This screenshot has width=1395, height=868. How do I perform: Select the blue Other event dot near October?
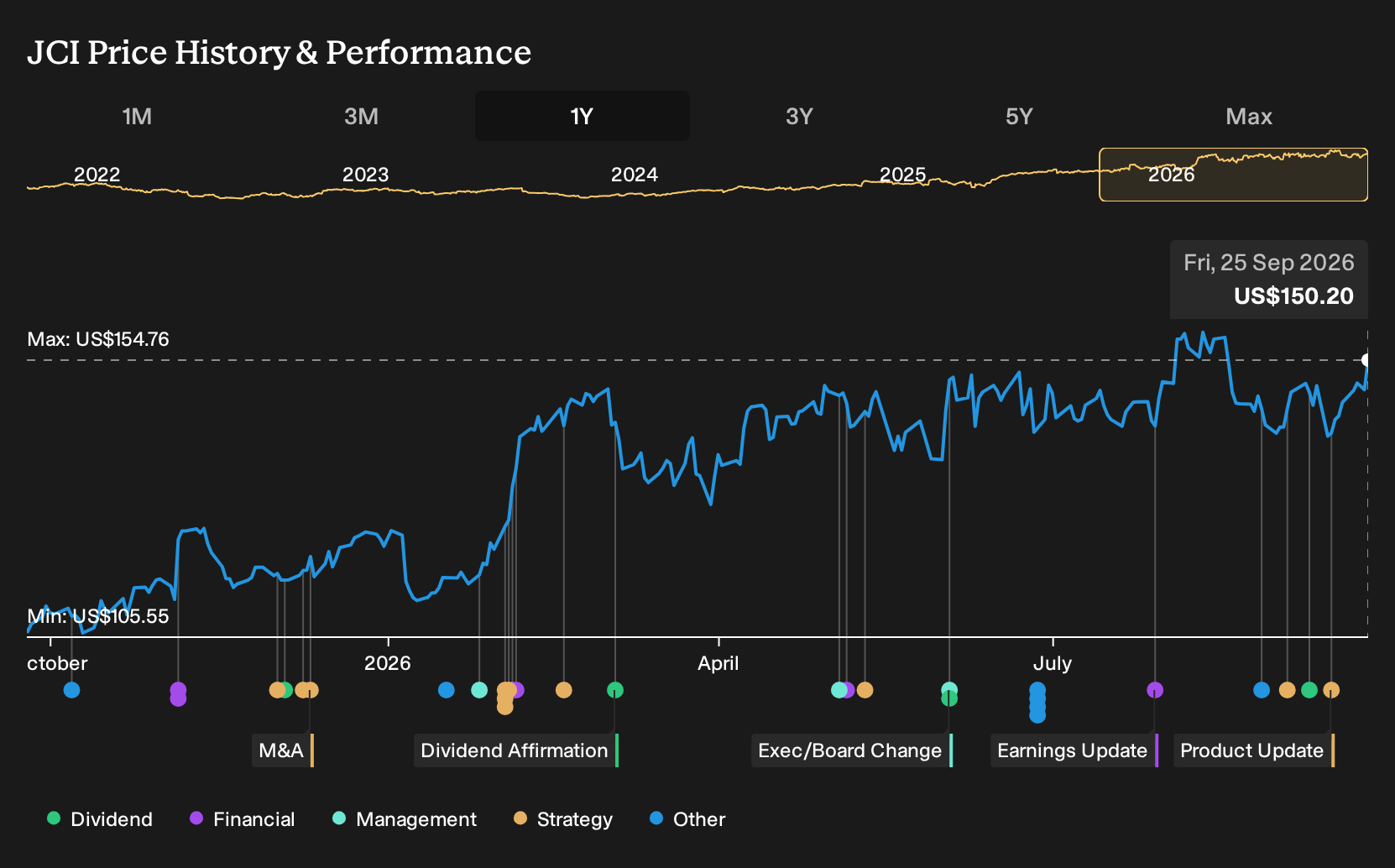click(x=72, y=690)
